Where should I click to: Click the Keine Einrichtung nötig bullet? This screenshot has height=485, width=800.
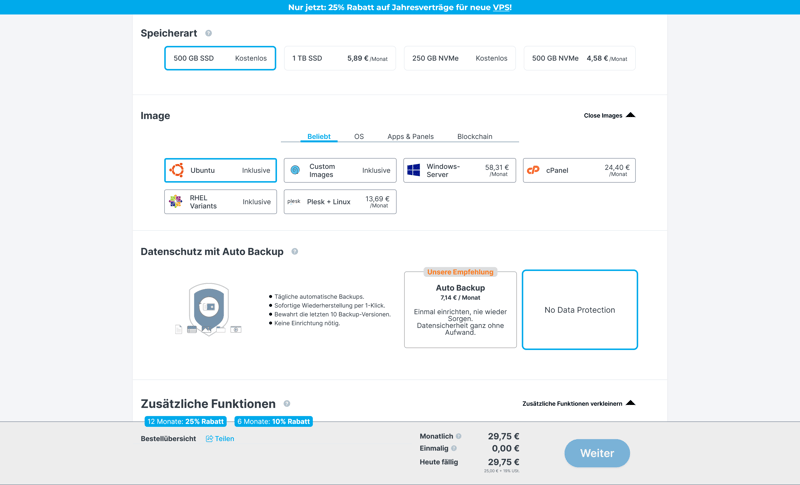(x=307, y=323)
